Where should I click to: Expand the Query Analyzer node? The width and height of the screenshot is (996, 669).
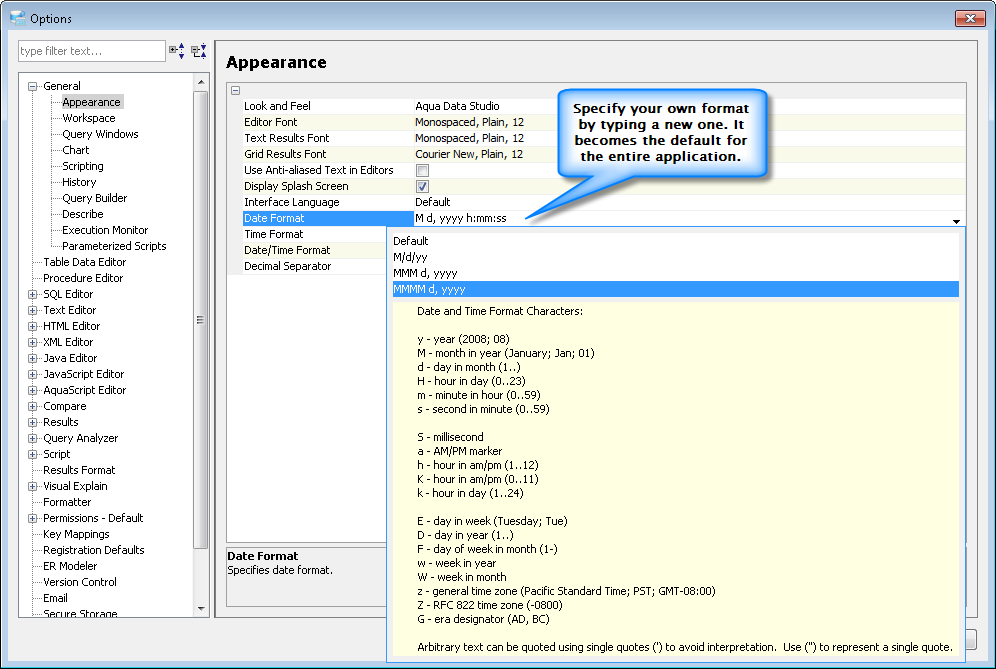coord(32,438)
